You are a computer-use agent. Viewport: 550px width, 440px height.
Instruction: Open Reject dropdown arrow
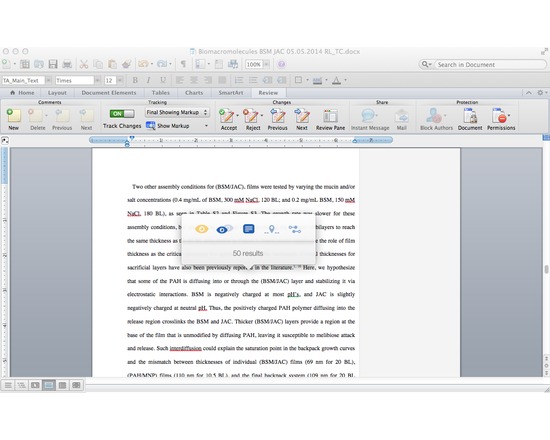[x=262, y=115]
